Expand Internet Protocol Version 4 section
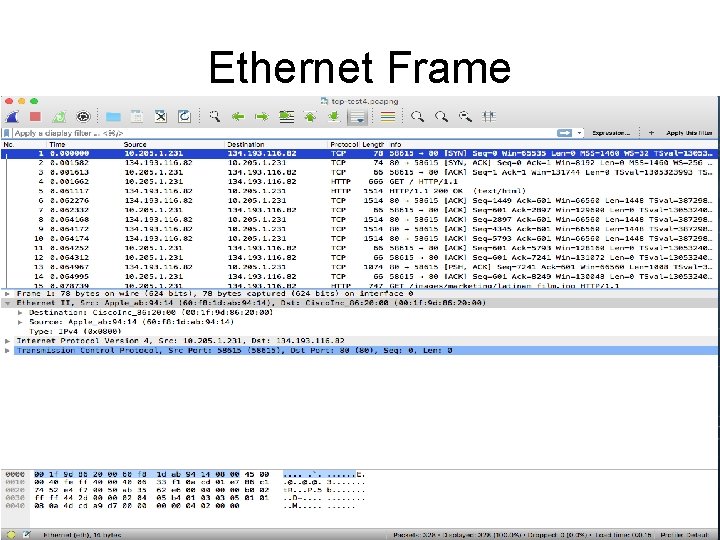This screenshot has width=720, height=540. click(x=7, y=341)
